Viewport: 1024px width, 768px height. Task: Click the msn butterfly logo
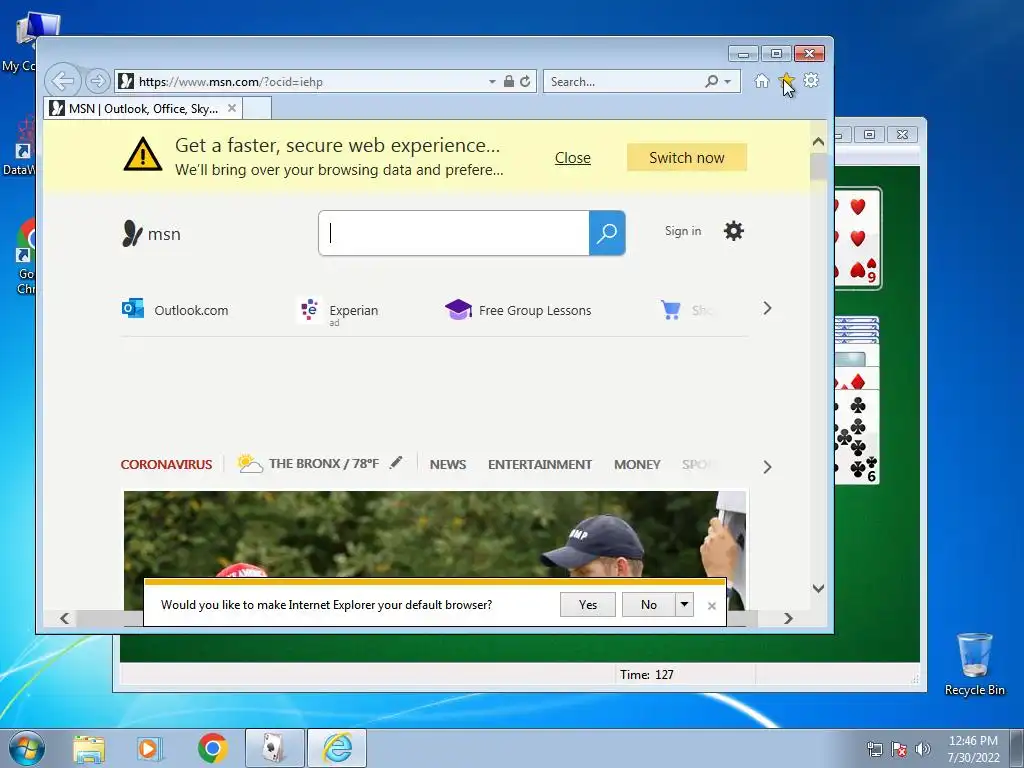pos(152,234)
